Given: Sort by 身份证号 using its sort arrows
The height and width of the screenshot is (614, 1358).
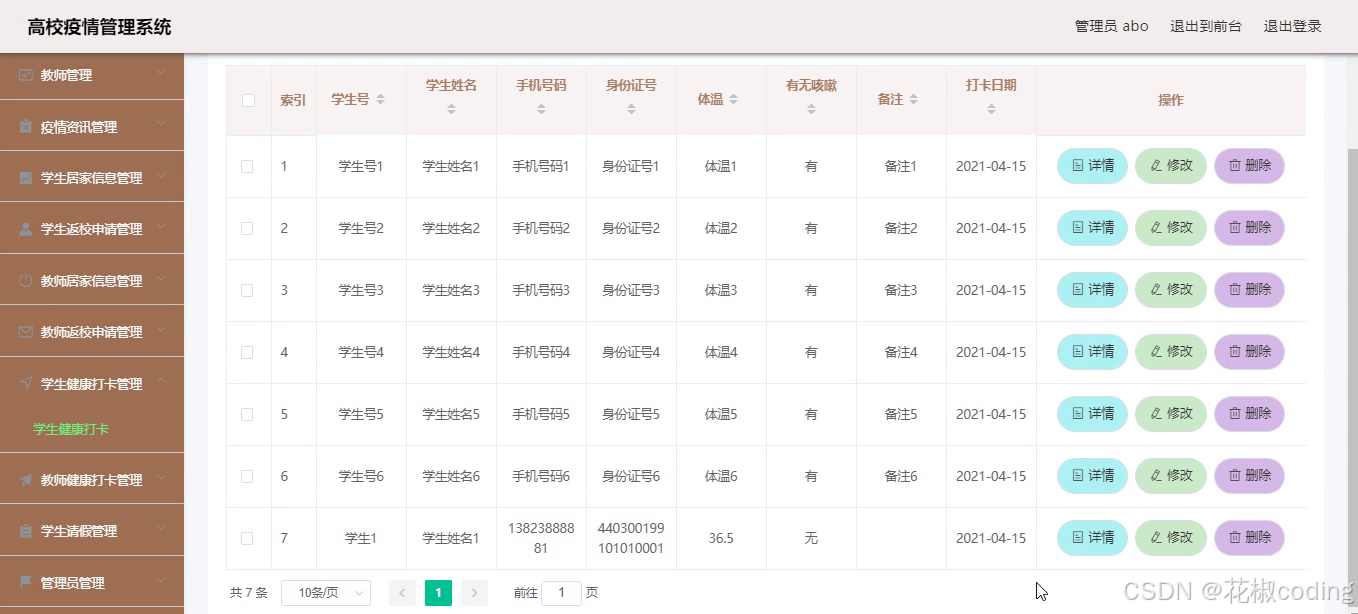Looking at the screenshot, I should click(631, 109).
